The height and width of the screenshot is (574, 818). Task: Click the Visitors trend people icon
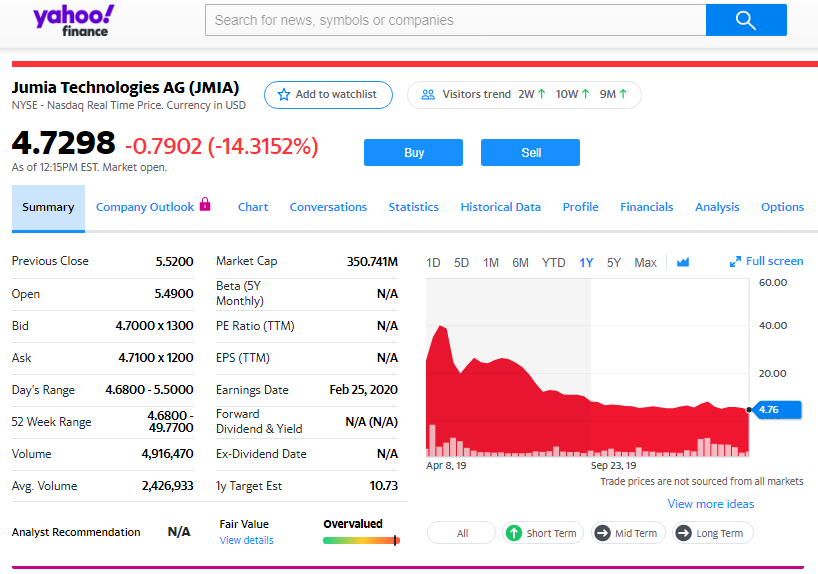pyautogui.click(x=428, y=94)
